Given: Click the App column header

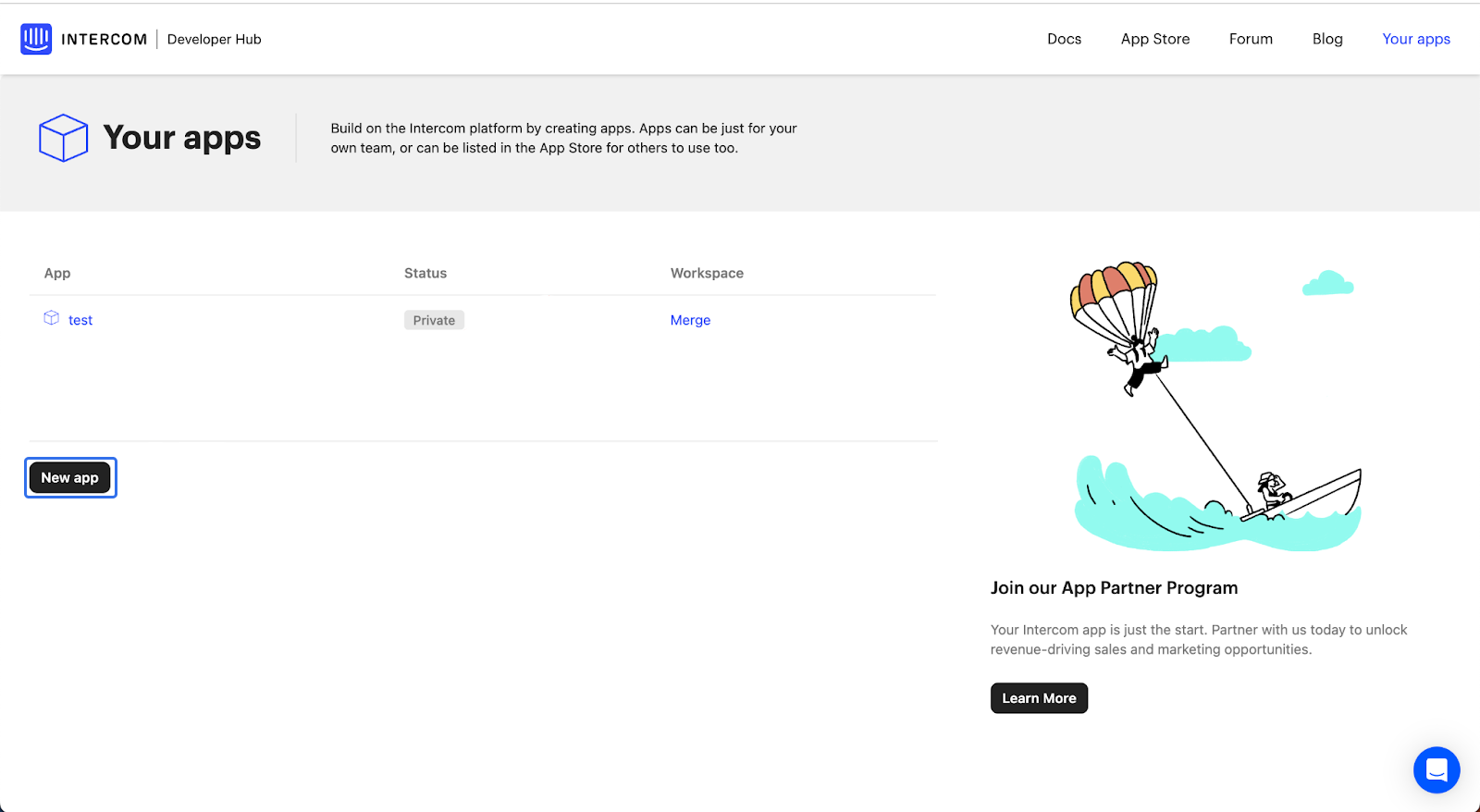Looking at the screenshot, I should pyautogui.click(x=57, y=273).
